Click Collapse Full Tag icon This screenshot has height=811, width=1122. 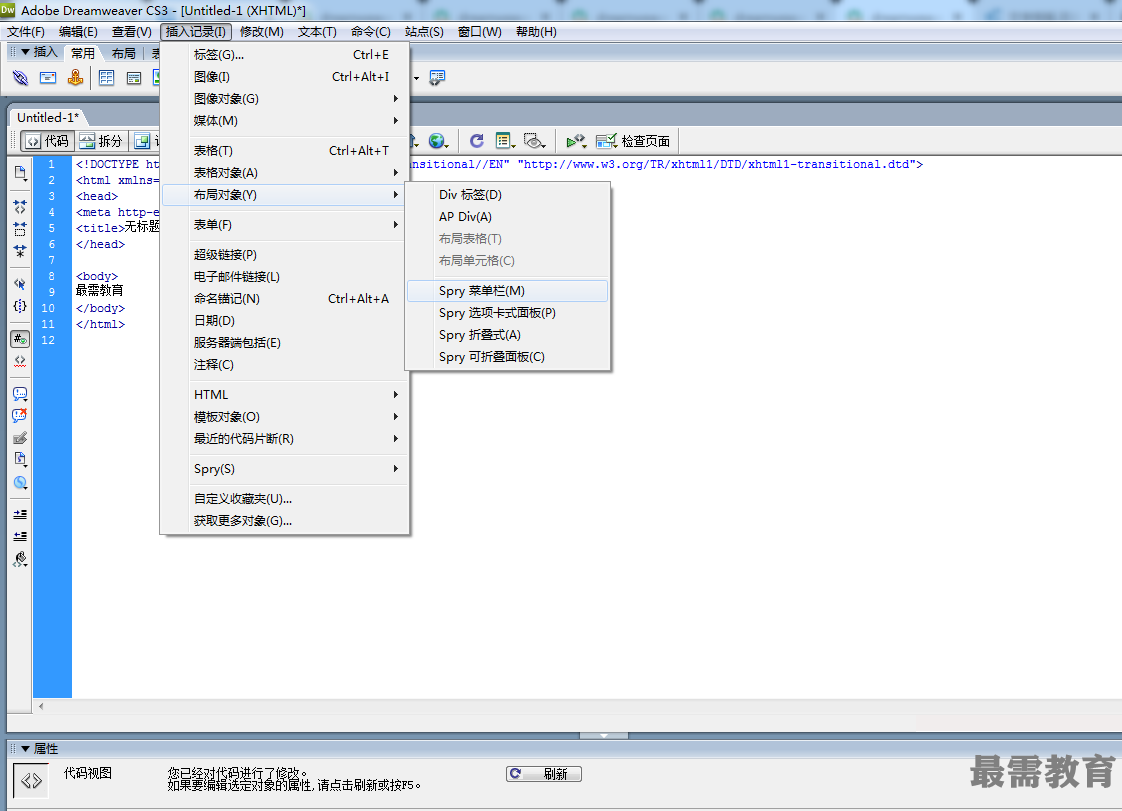[20, 207]
